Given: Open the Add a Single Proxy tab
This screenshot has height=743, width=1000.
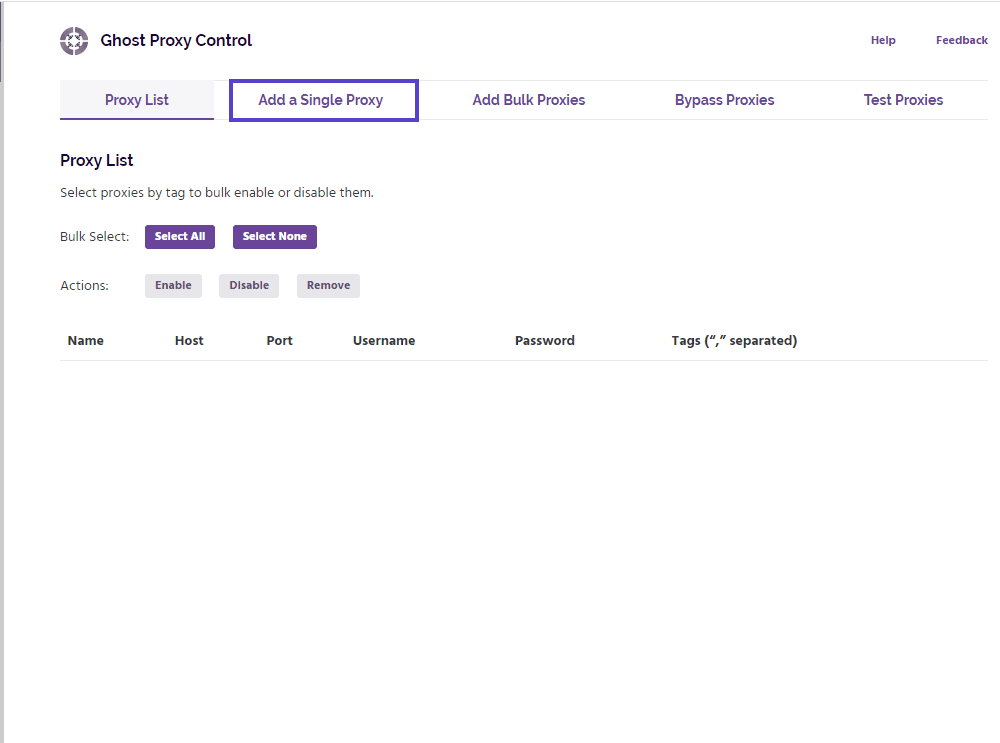Looking at the screenshot, I should tap(321, 100).
